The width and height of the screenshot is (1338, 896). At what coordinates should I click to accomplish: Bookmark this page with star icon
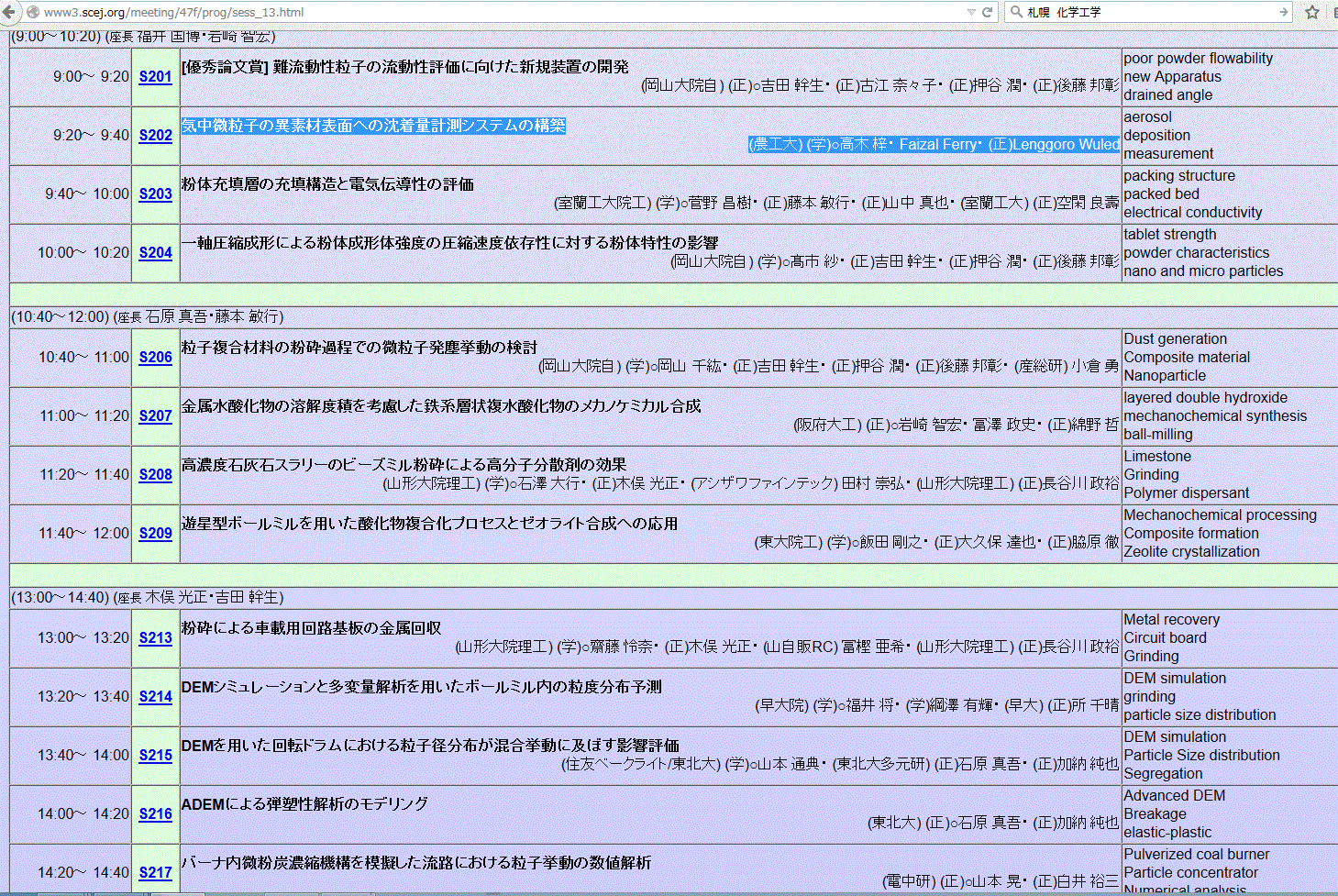coord(1312,12)
